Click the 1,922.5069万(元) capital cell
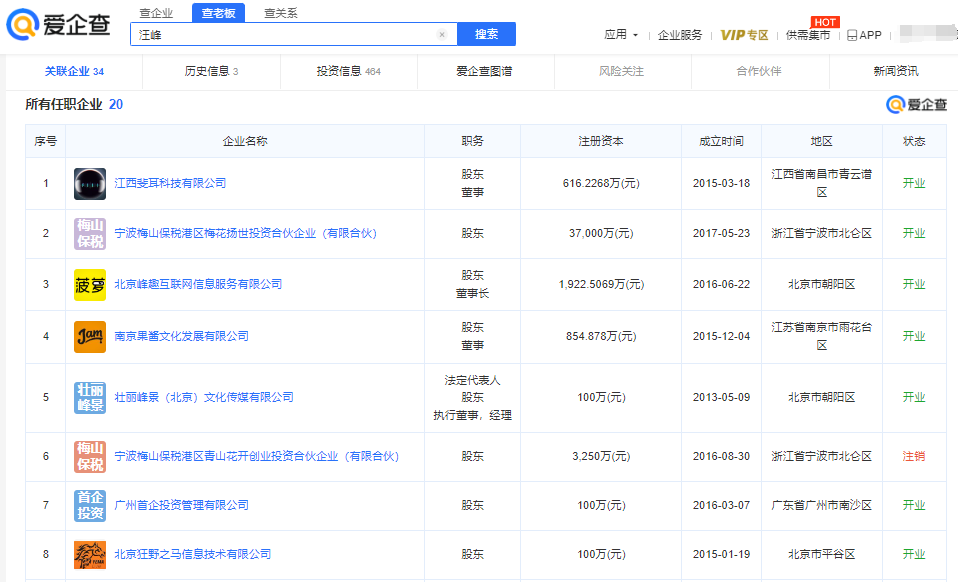958x582 pixels. 601,284
